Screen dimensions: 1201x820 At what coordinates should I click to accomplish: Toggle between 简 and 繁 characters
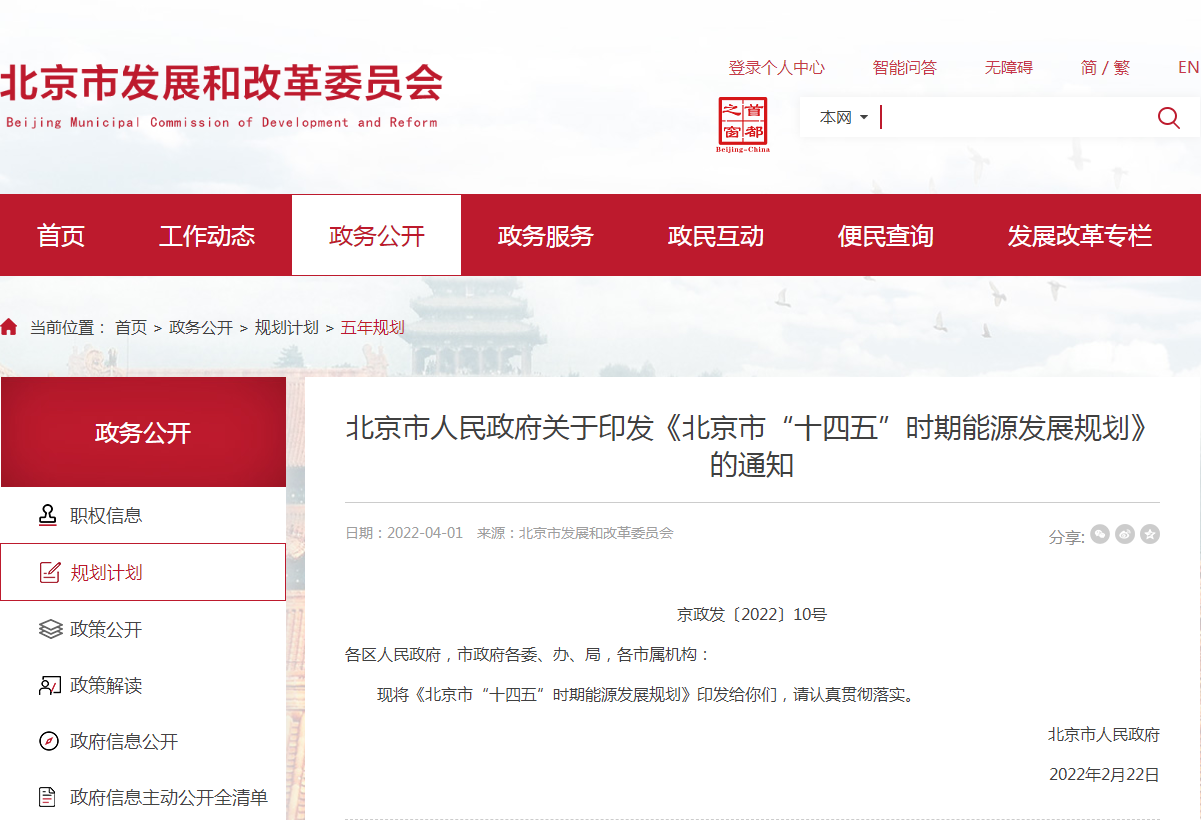pos(1105,67)
